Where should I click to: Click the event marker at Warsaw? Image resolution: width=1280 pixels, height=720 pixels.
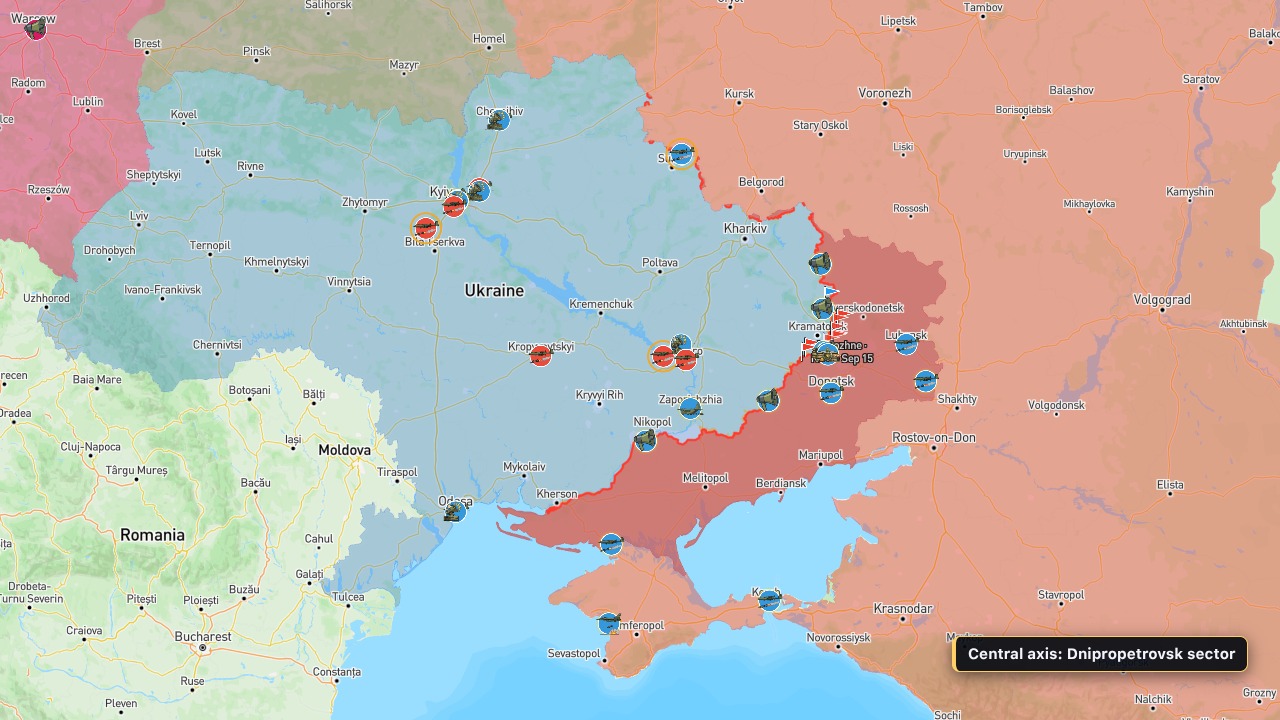click(x=35, y=28)
